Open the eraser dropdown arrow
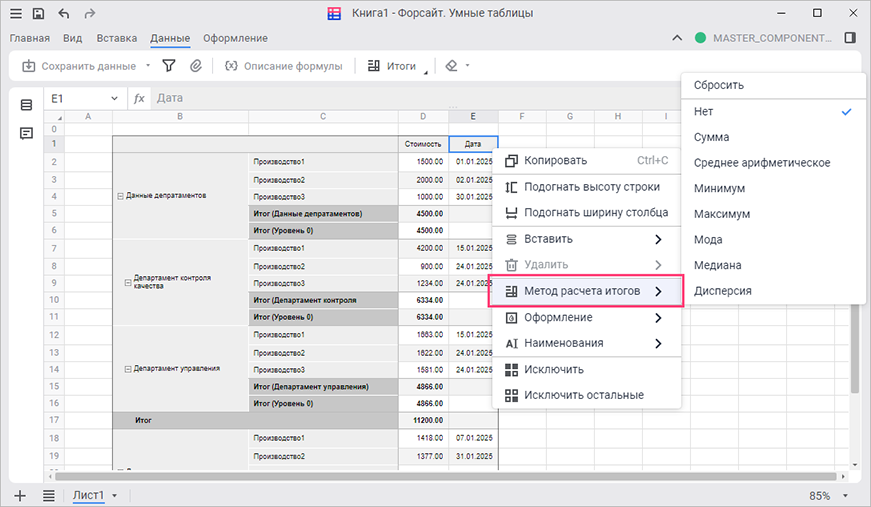This screenshot has width=871, height=507. tap(467, 66)
